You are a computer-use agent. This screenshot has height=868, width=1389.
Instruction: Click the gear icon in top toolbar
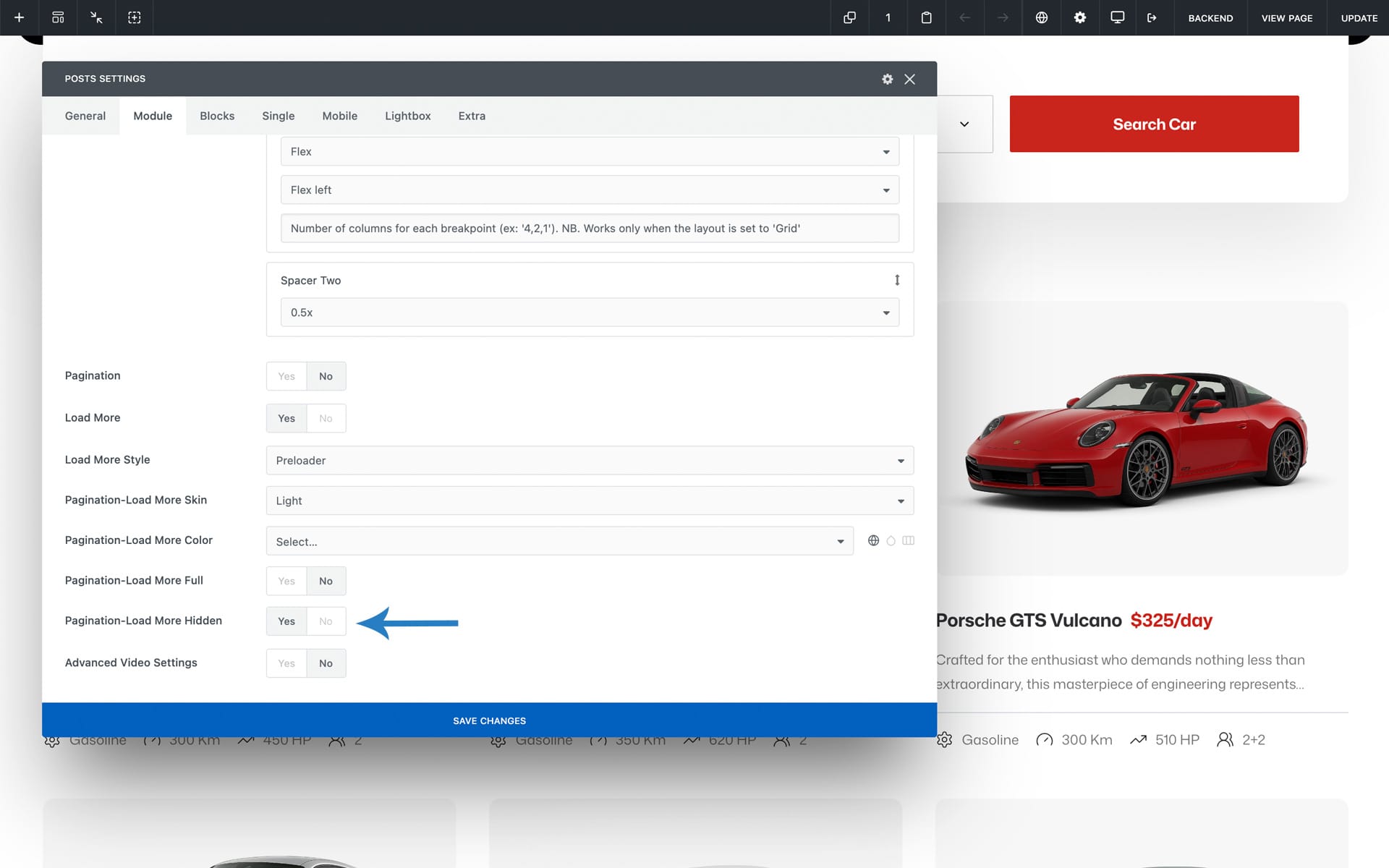click(x=1079, y=17)
